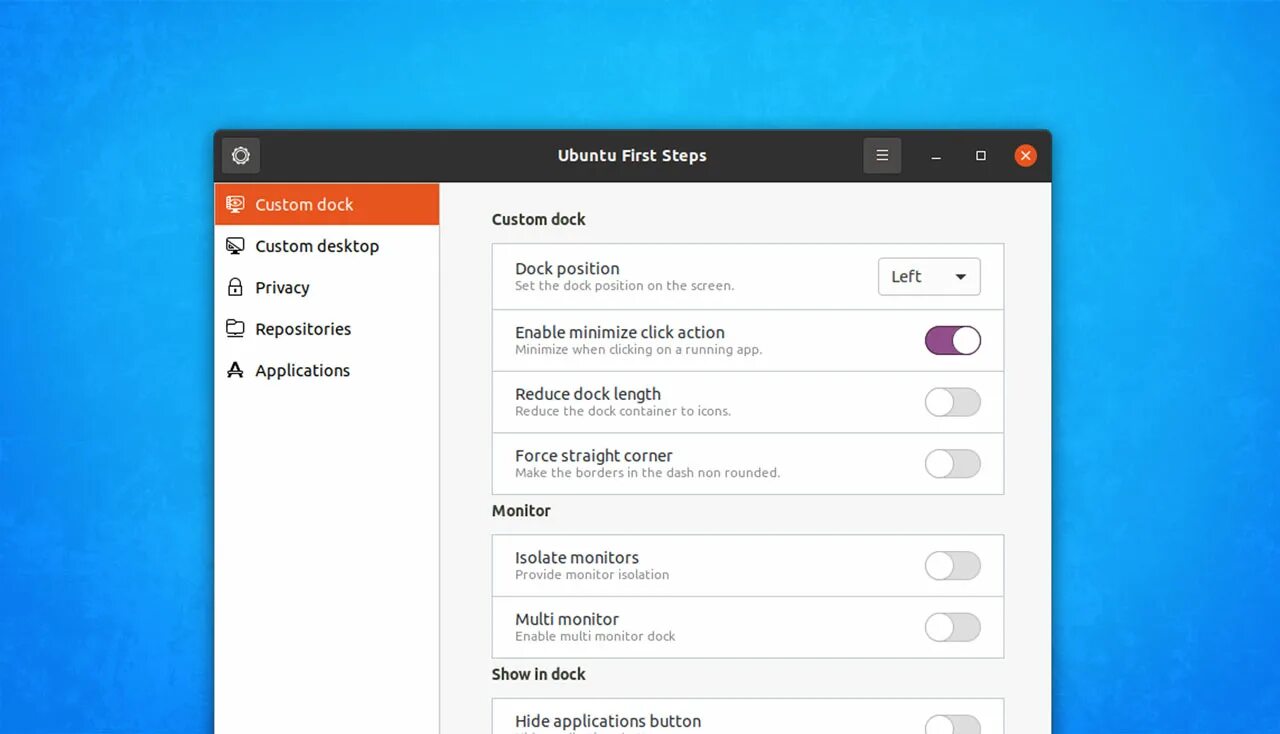Click the "Show in dock" heading
The image size is (1280, 734).
click(539, 674)
